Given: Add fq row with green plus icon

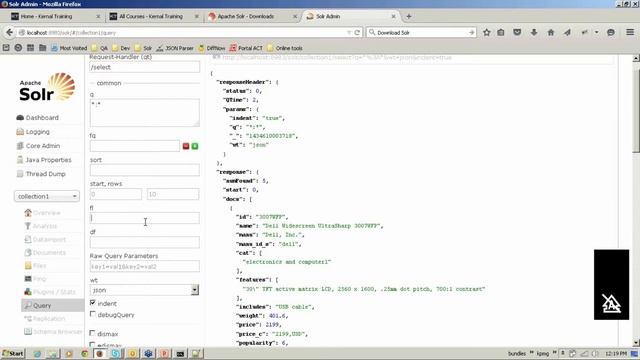Looking at the screenshot, I should click(195, 146).
